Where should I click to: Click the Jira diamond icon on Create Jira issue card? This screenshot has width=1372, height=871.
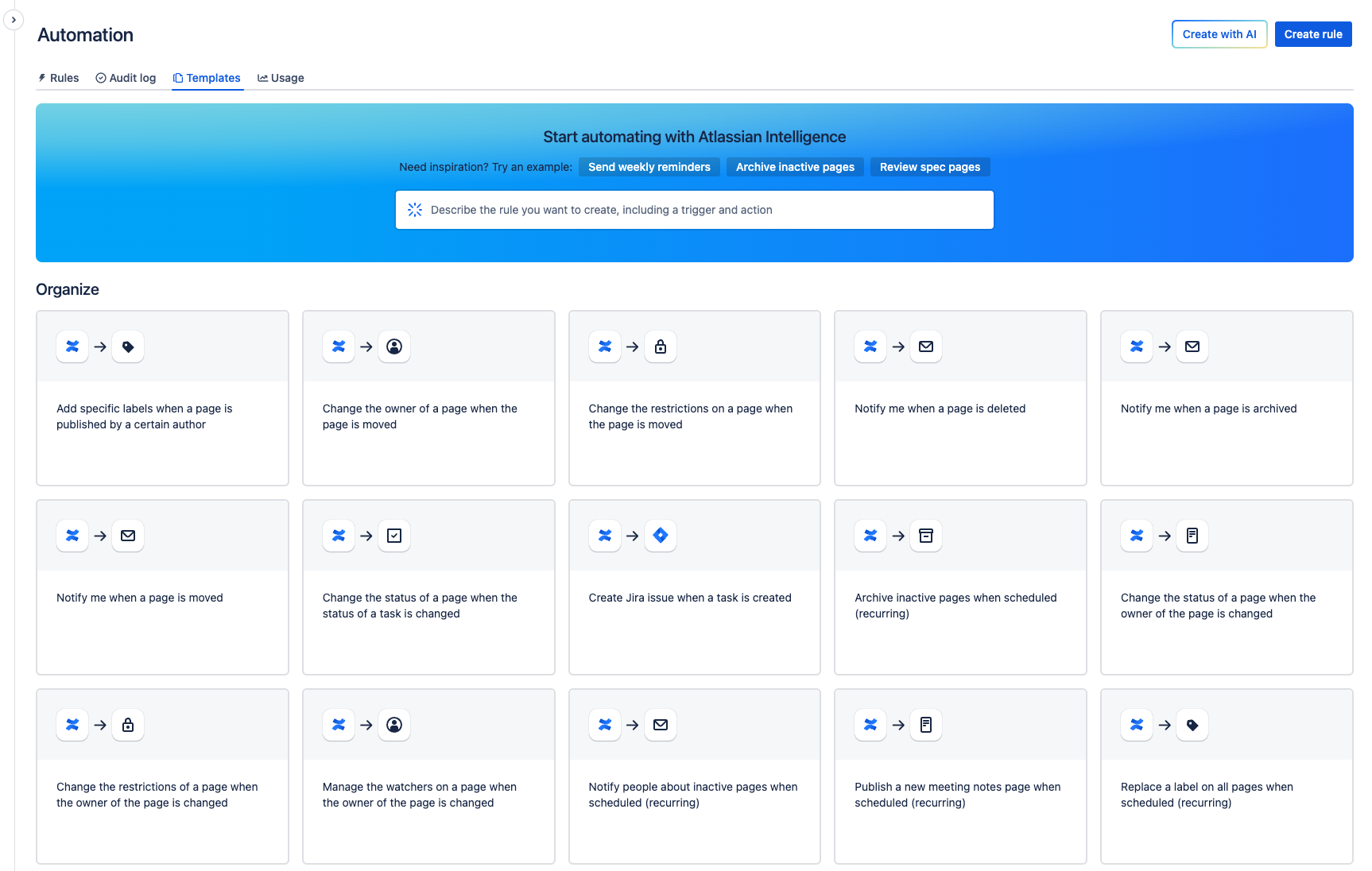point(661,536)
